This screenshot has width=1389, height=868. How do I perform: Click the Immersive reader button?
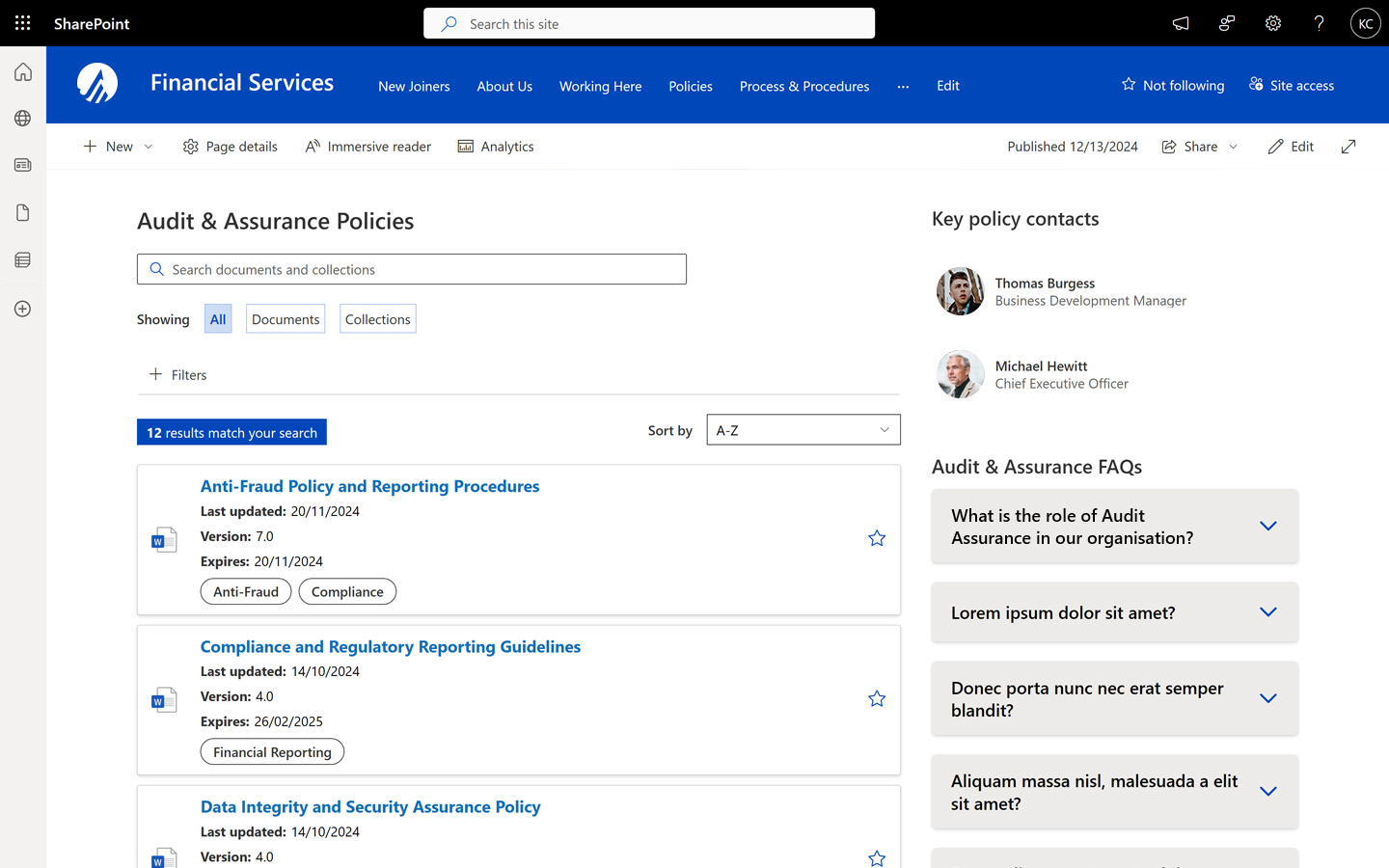pos(368,147)
